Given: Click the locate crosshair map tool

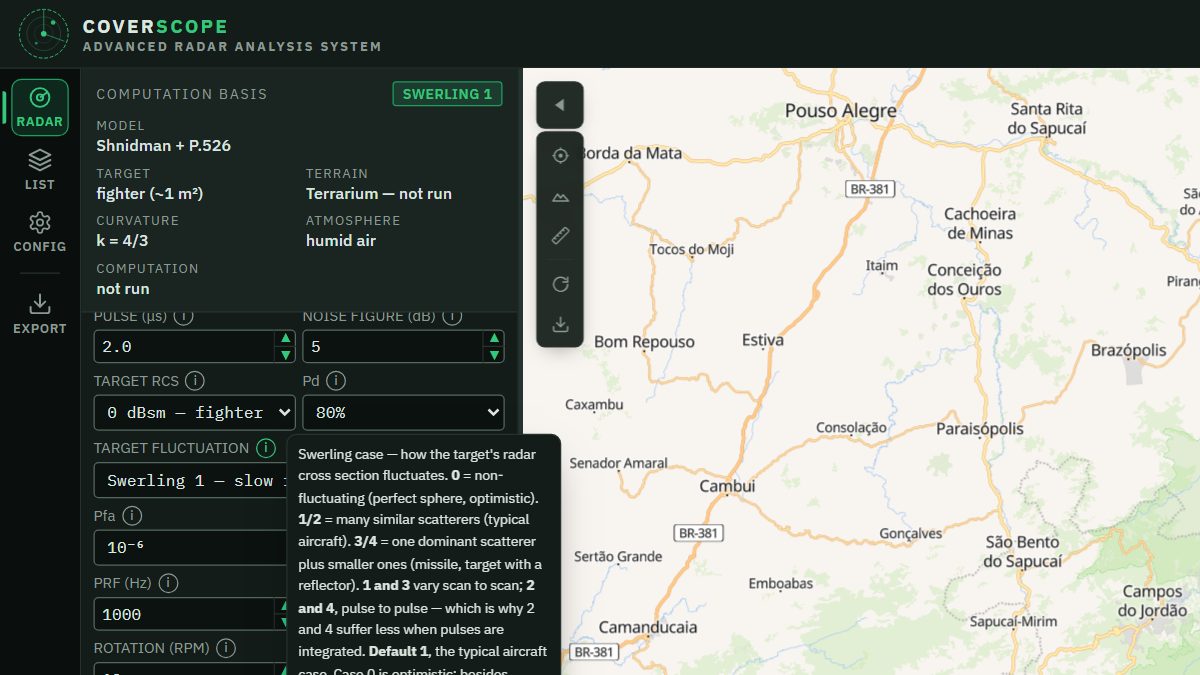Looking at the screenshot, I should [560, 156].
